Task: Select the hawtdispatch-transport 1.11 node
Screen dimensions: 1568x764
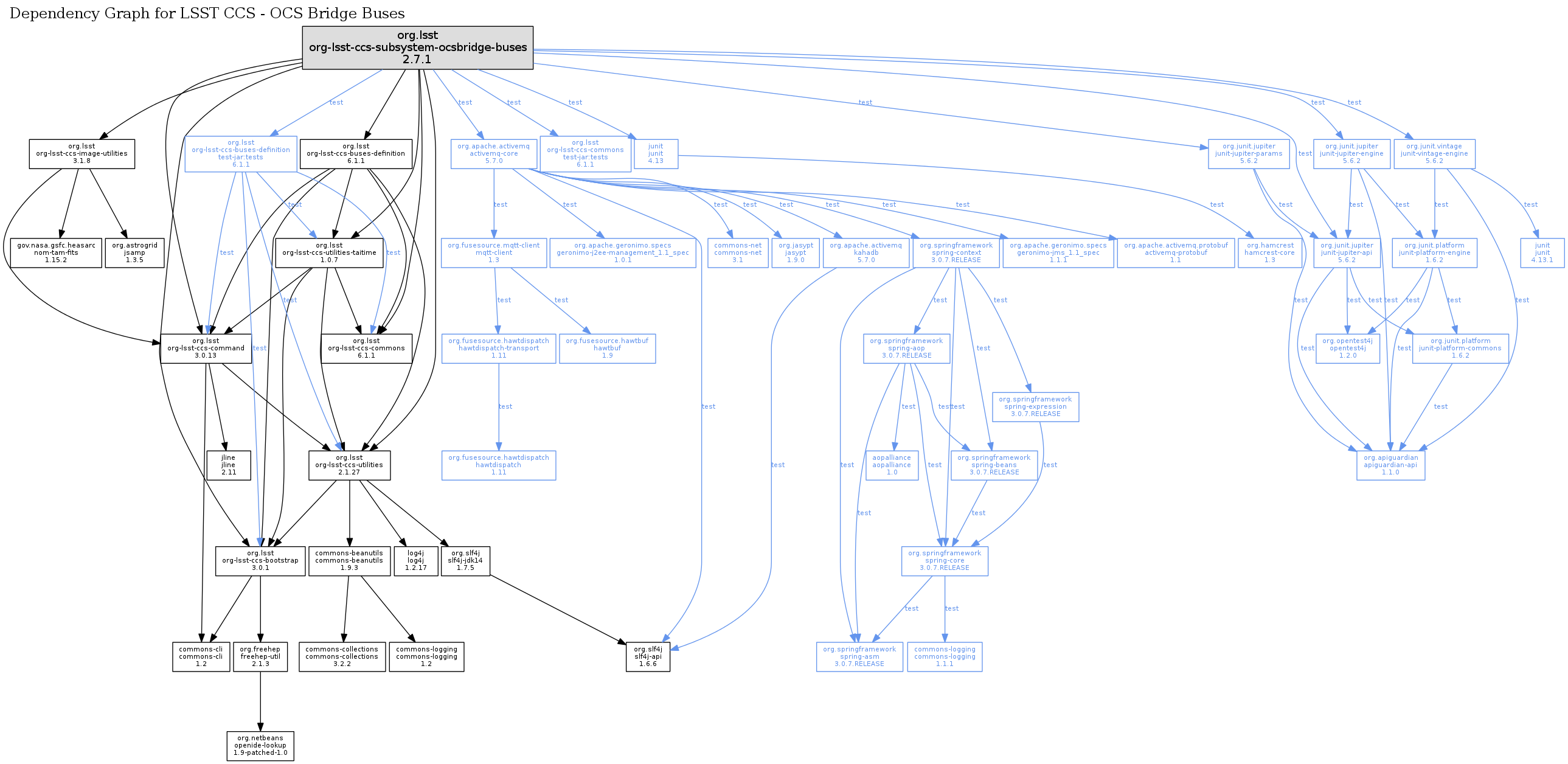Action: (499, 348)
